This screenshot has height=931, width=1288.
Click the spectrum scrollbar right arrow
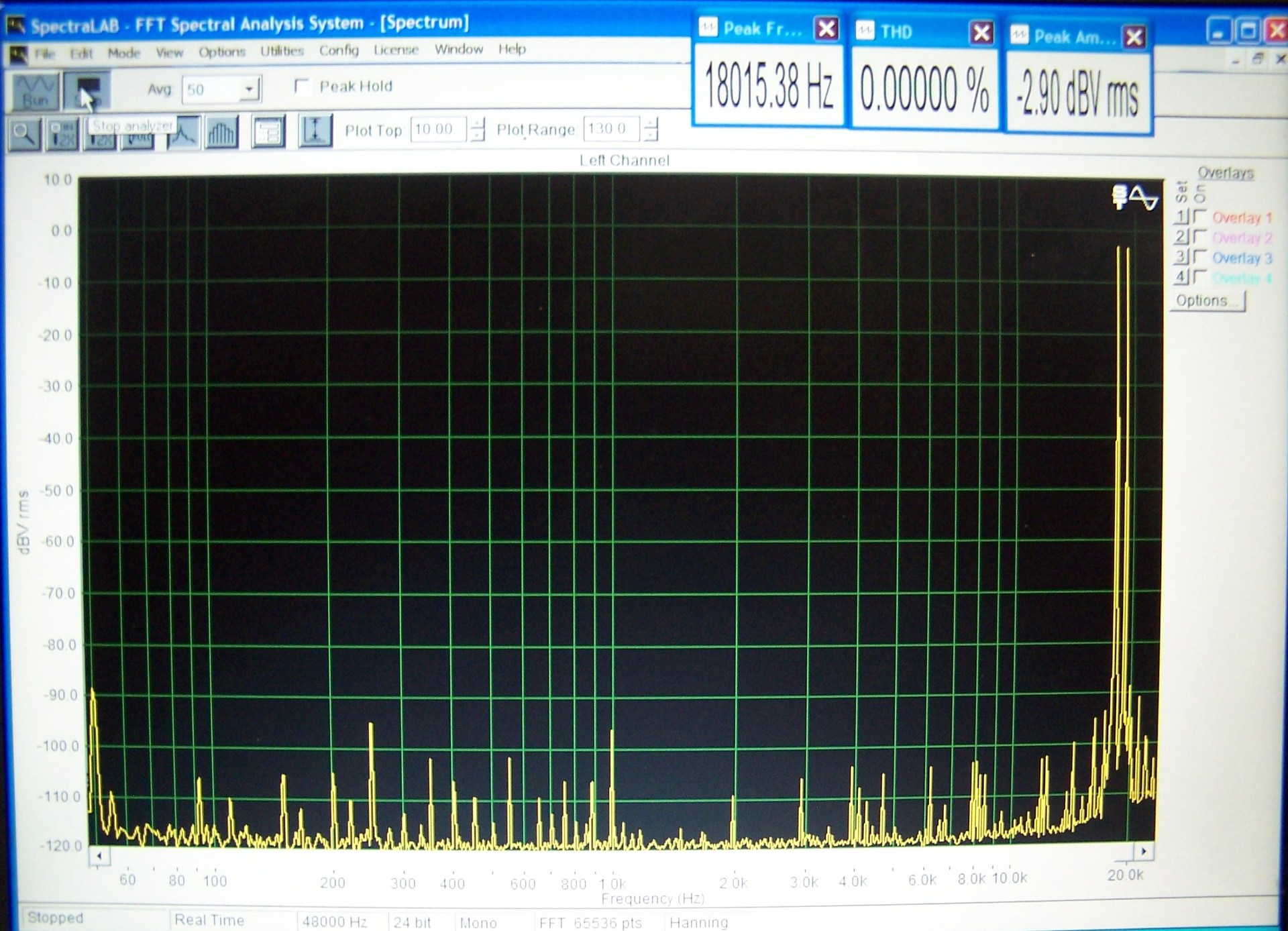1144,851
